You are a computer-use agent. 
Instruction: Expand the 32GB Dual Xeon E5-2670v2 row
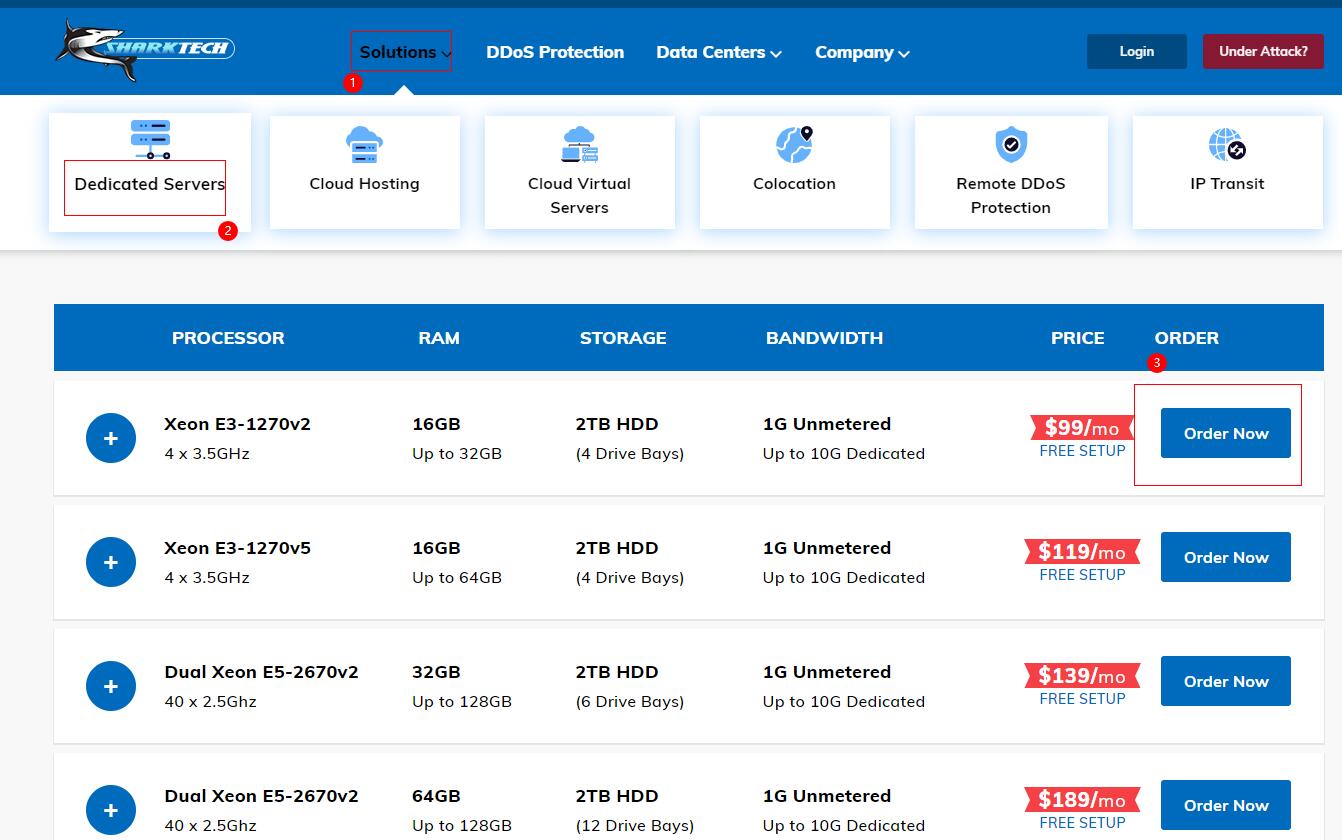pos(111,686)
